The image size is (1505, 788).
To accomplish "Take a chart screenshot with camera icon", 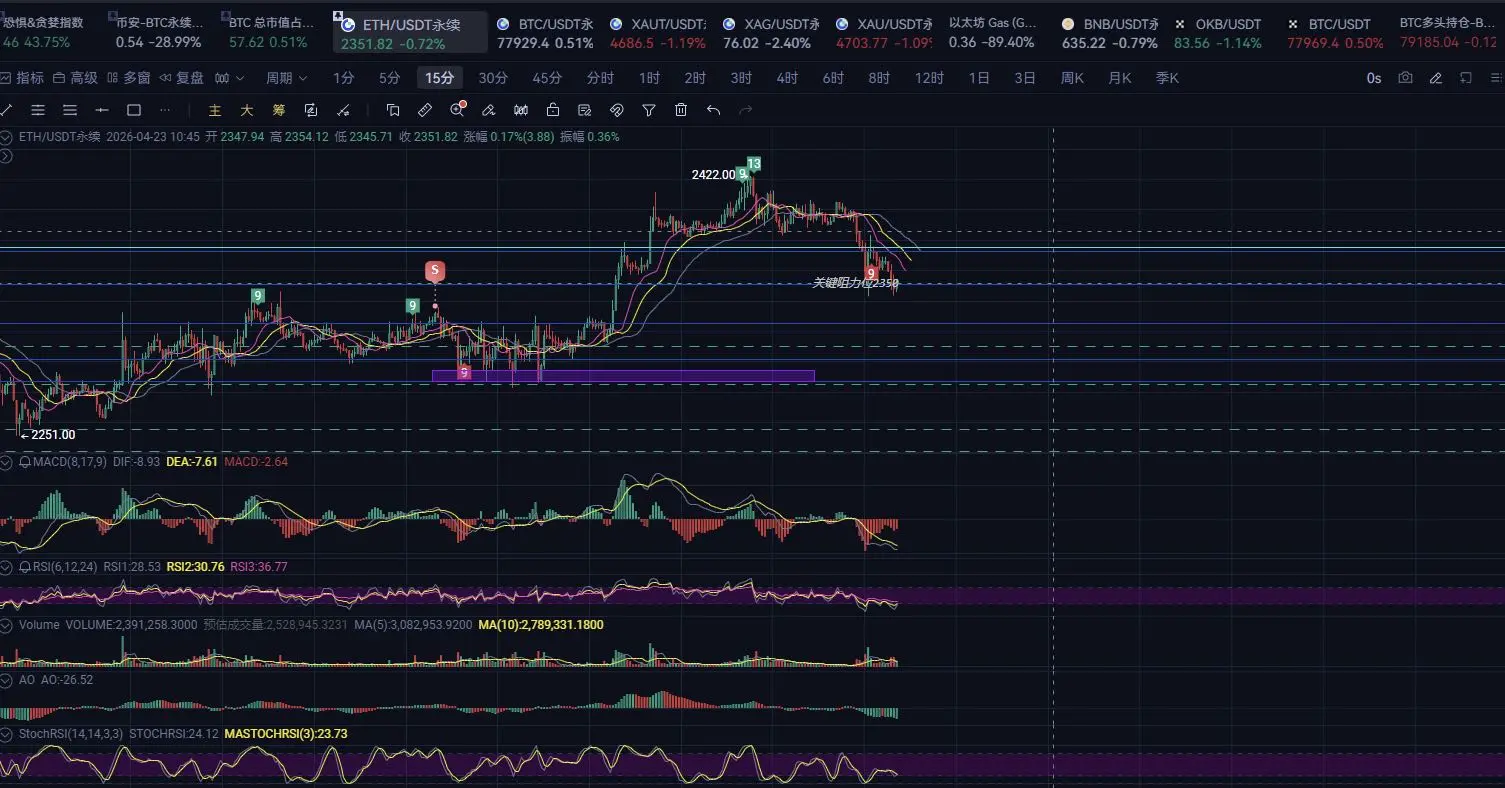I will pyautogui.click(x=1406, y=78).
